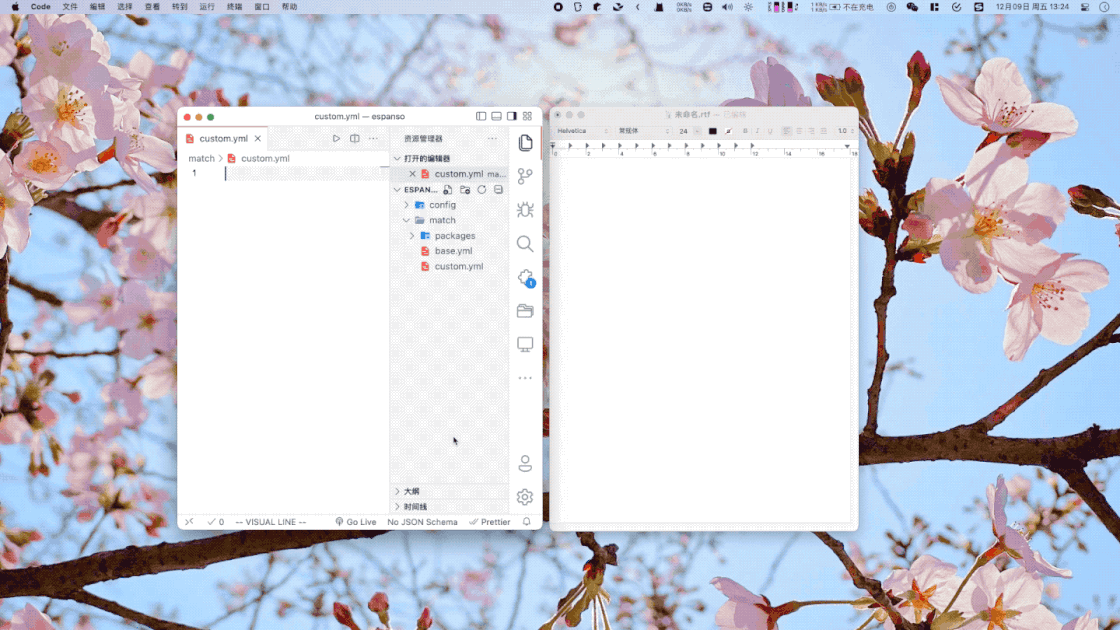Open the black text color swatch

(x=713, y=131)
